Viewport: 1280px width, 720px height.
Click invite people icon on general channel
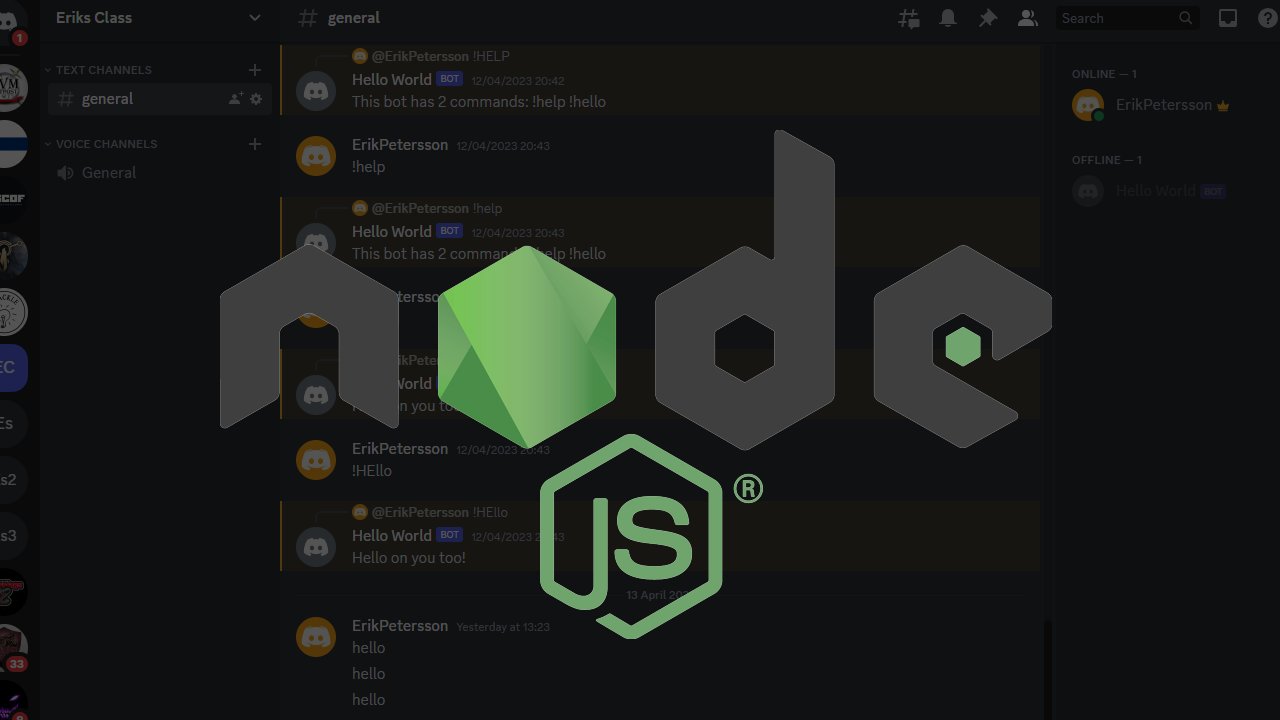point(235,99)
